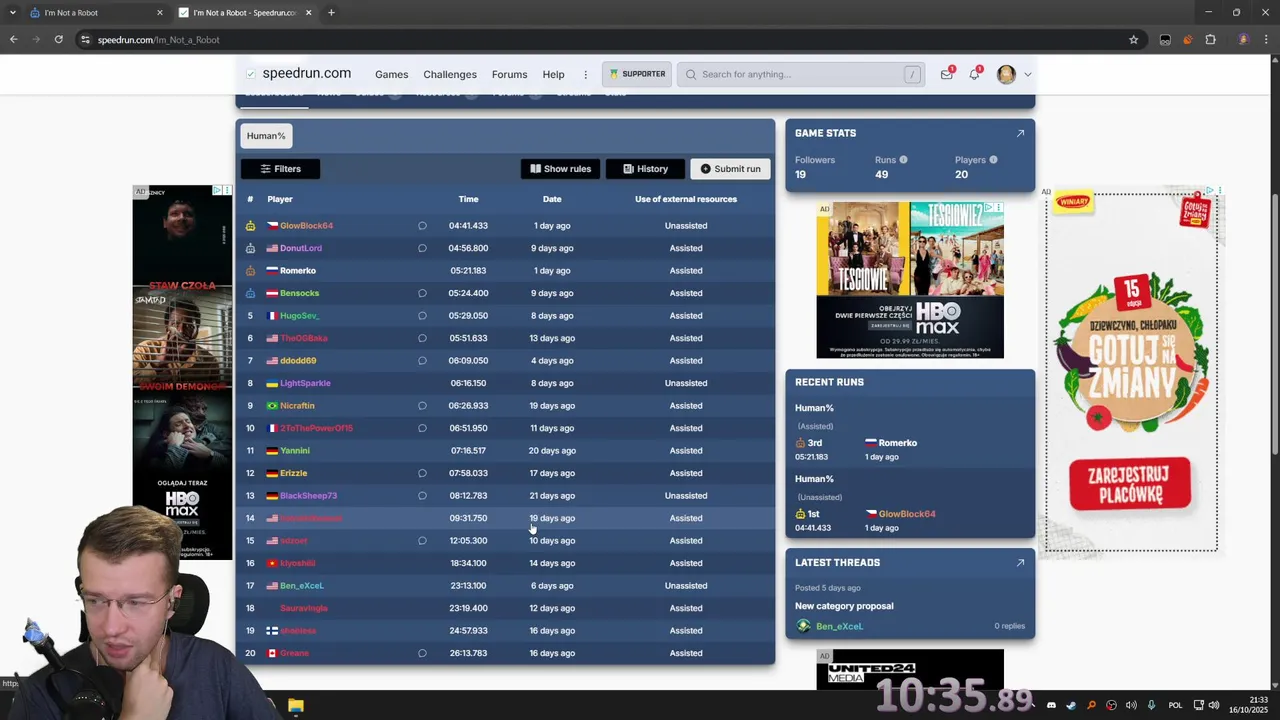Open the comment icon on DonutLord's run
1280x720 pixels.
(x=422, y=248)
